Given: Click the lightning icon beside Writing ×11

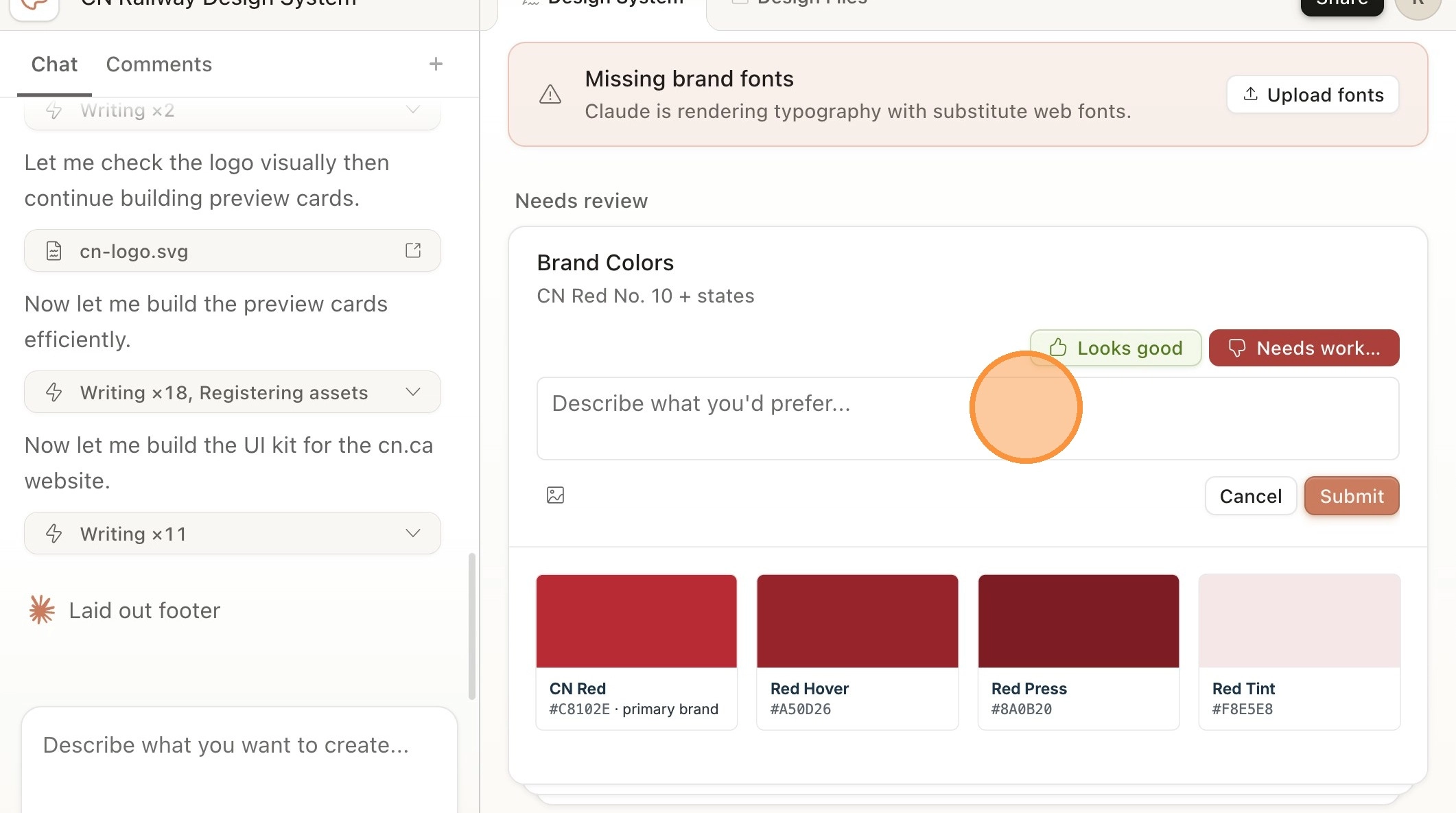Looking at the screenshot, I should click(54, 534).
